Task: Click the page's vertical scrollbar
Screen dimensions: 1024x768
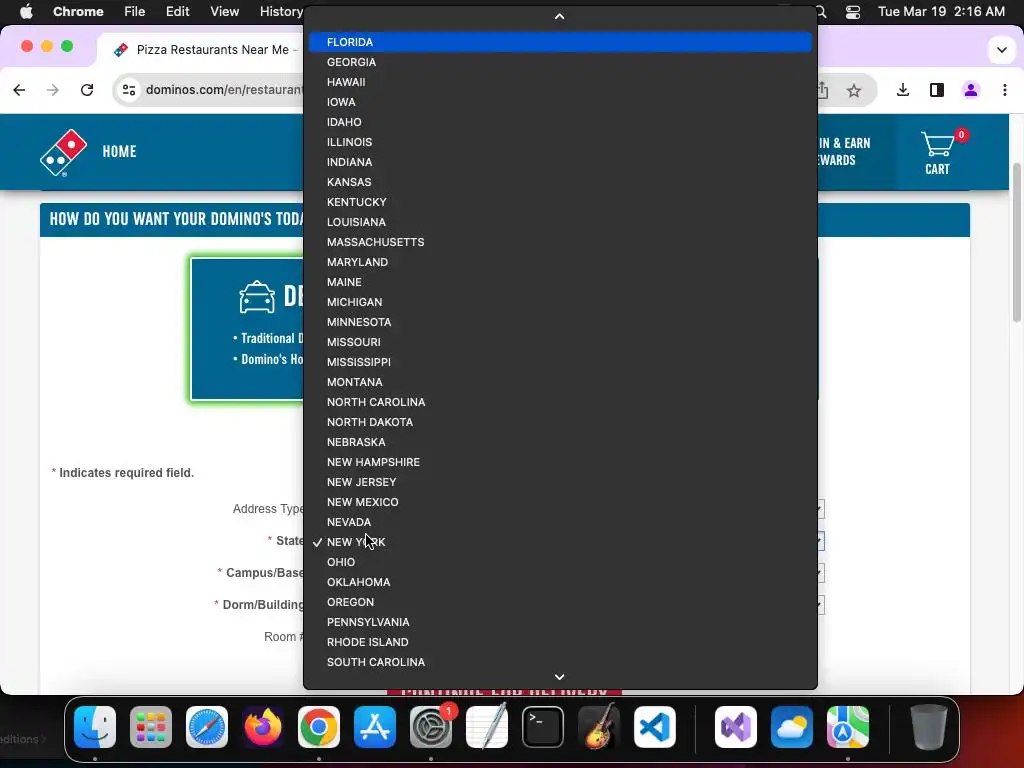Action: coord(1017,242)
